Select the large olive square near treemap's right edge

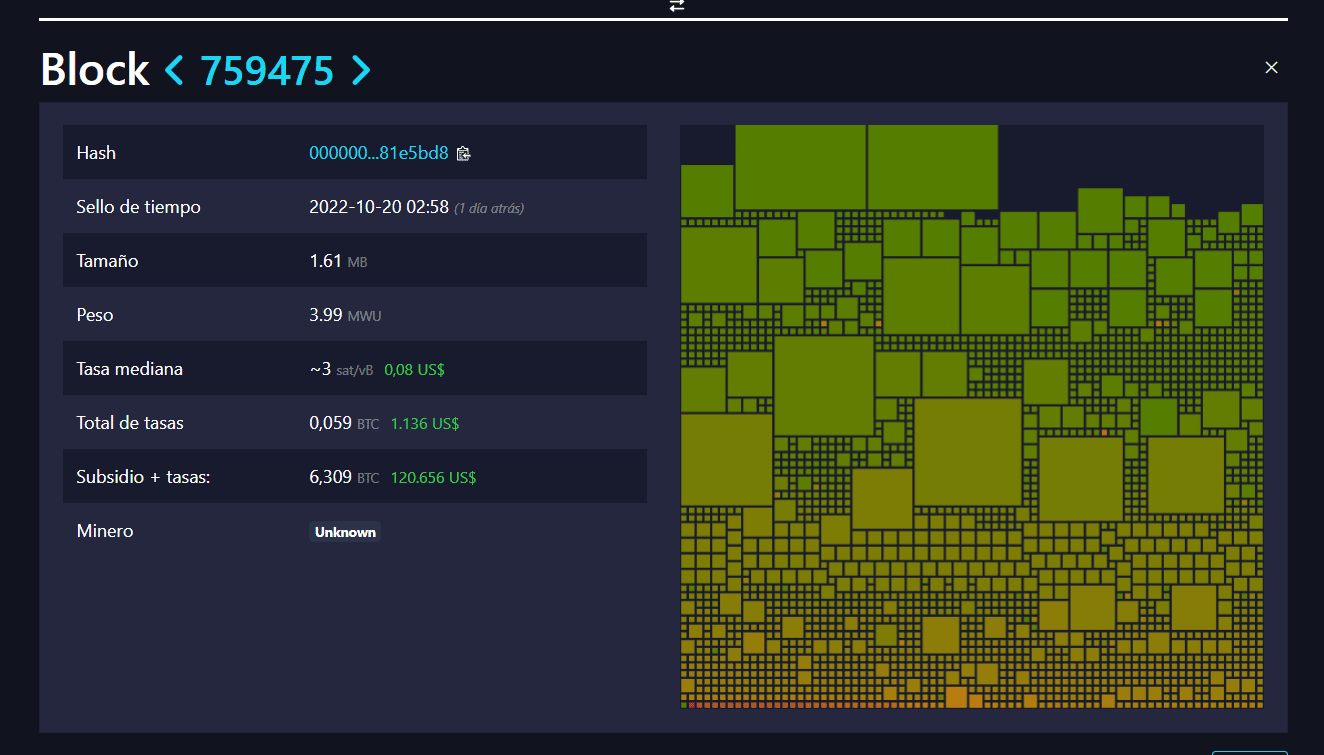click(x=1186, y=475)
